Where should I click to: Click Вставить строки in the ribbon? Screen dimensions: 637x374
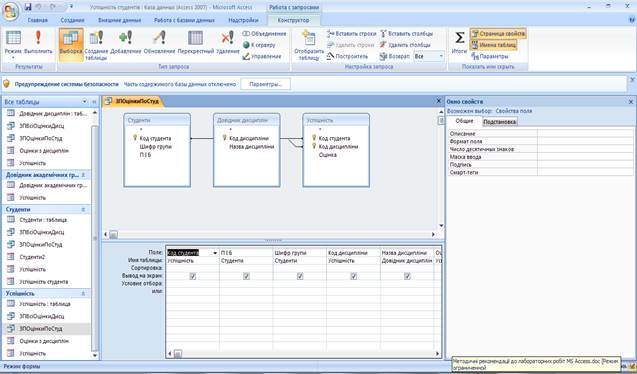(352, 34)
